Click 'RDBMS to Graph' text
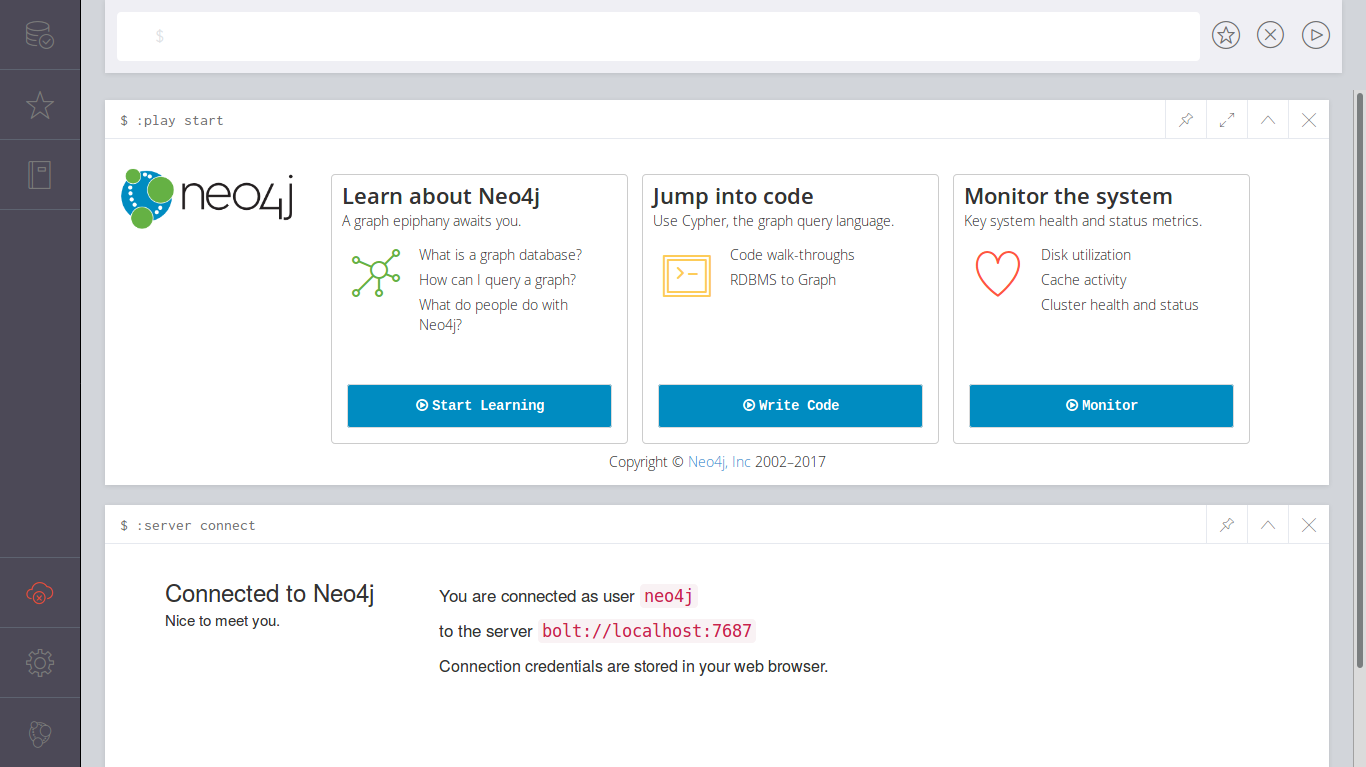This screenshot has height=767, width=1366. pos(783,280)
